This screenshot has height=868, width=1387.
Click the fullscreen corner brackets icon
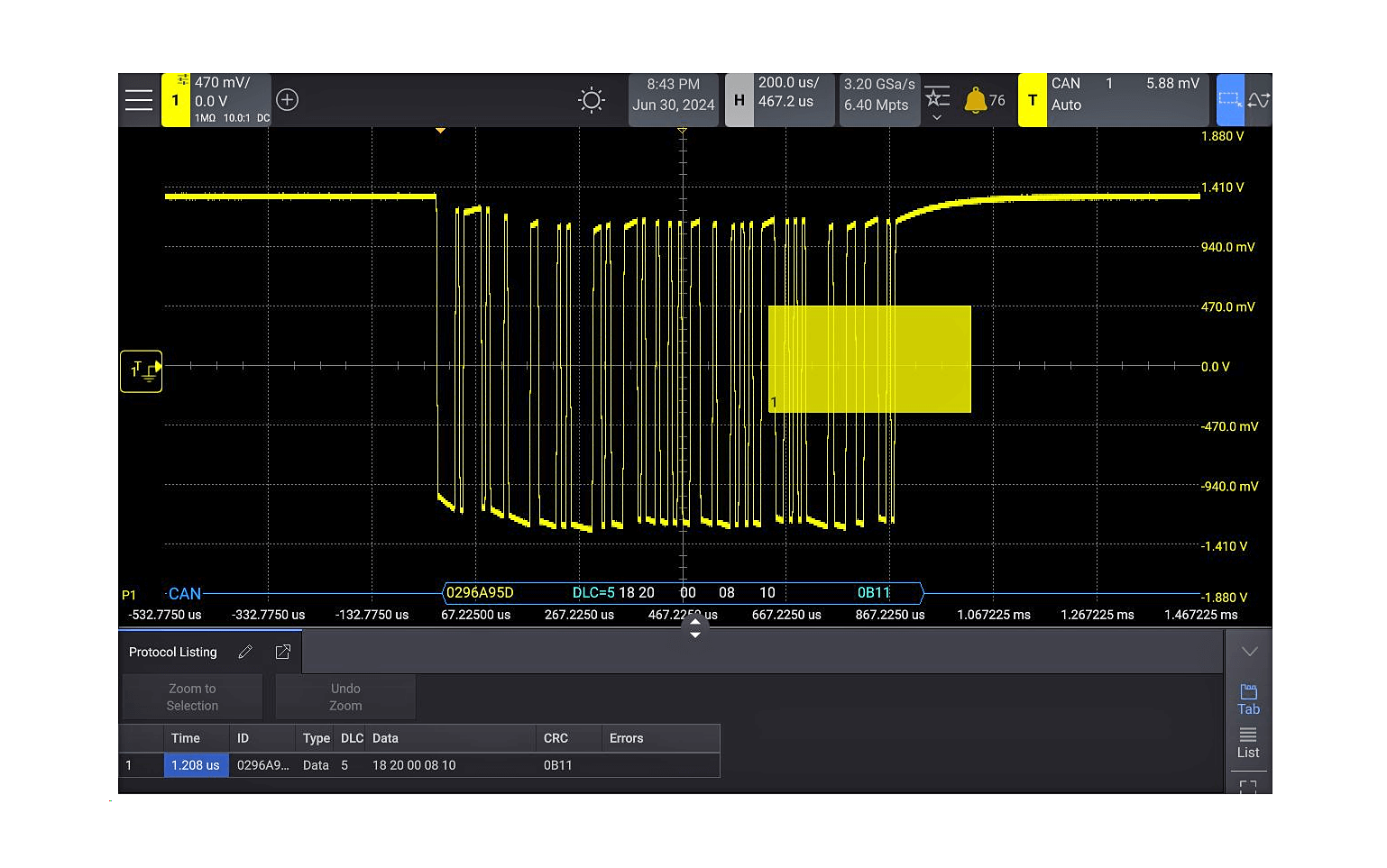coord(1248,787)
